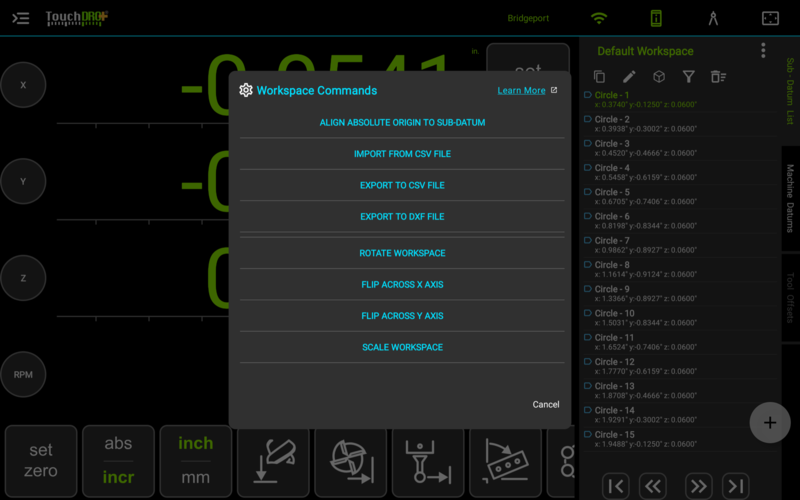The height and width of the screenshot is (500, 800).
Task: Go forward with double-right arrow button
Action: coord(698,486)
